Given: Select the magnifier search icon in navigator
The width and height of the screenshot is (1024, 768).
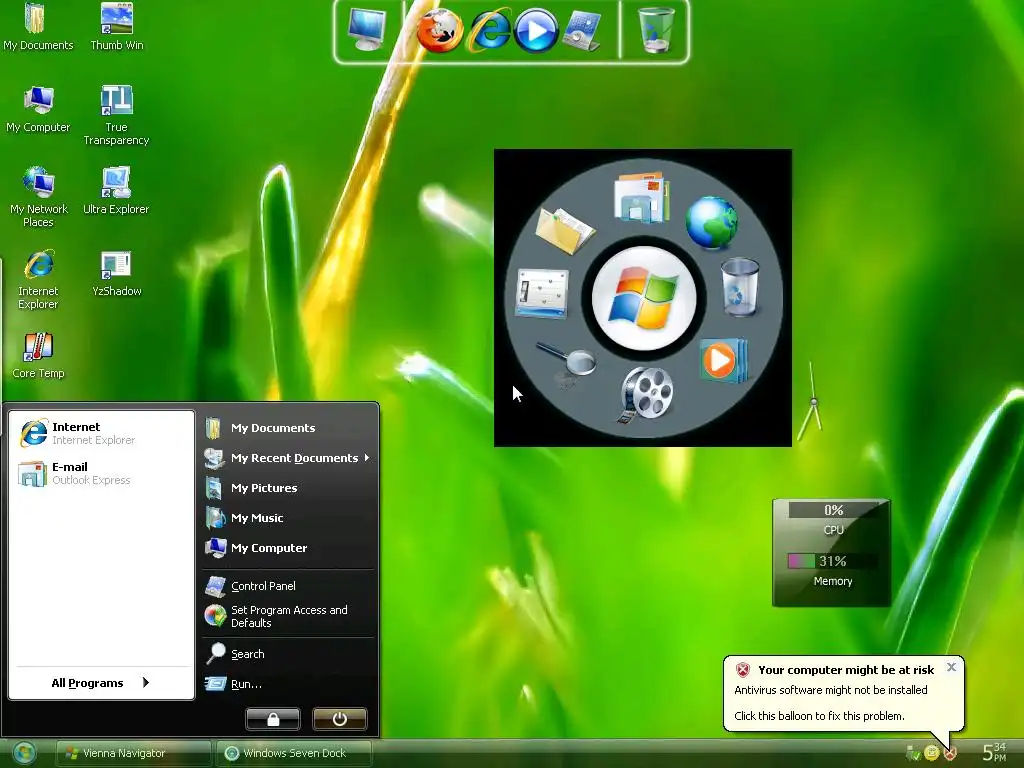Looking at the screenshot, I should click(567, 361).
